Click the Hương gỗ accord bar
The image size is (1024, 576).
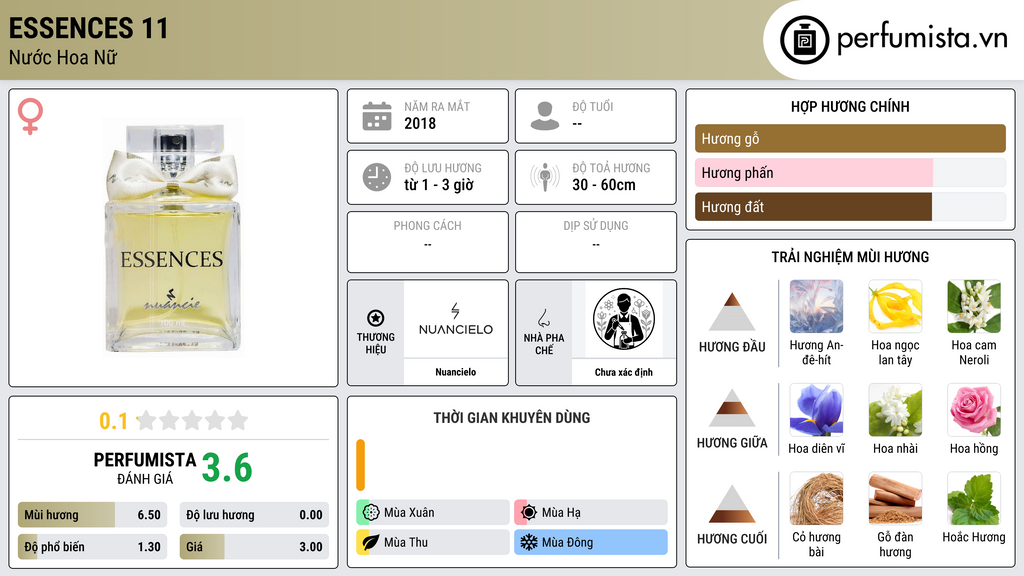coord(850,138)
